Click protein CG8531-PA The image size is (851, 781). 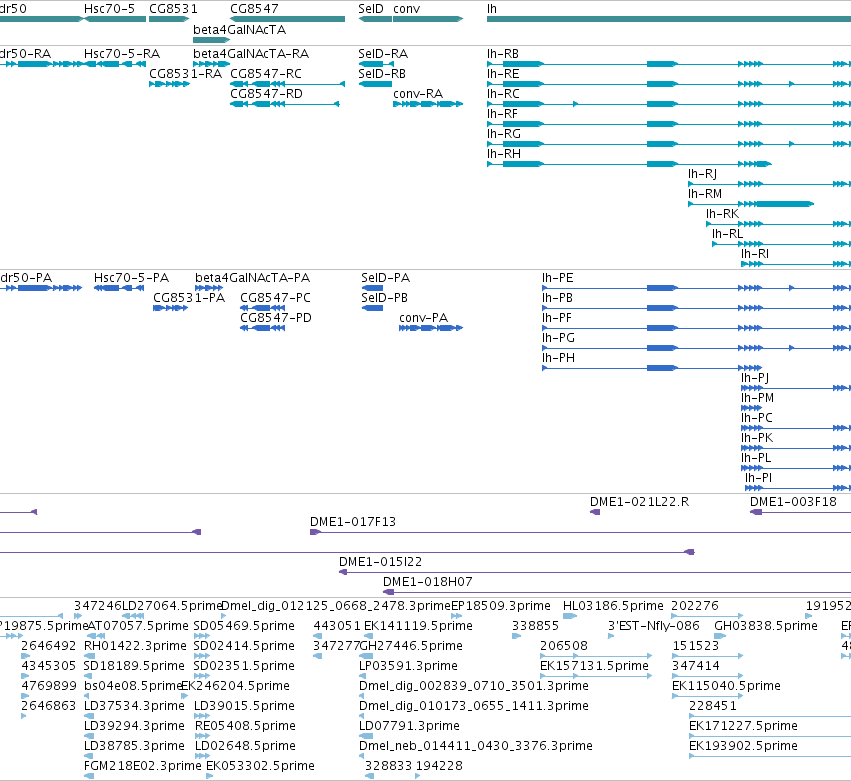pos(189,298)
